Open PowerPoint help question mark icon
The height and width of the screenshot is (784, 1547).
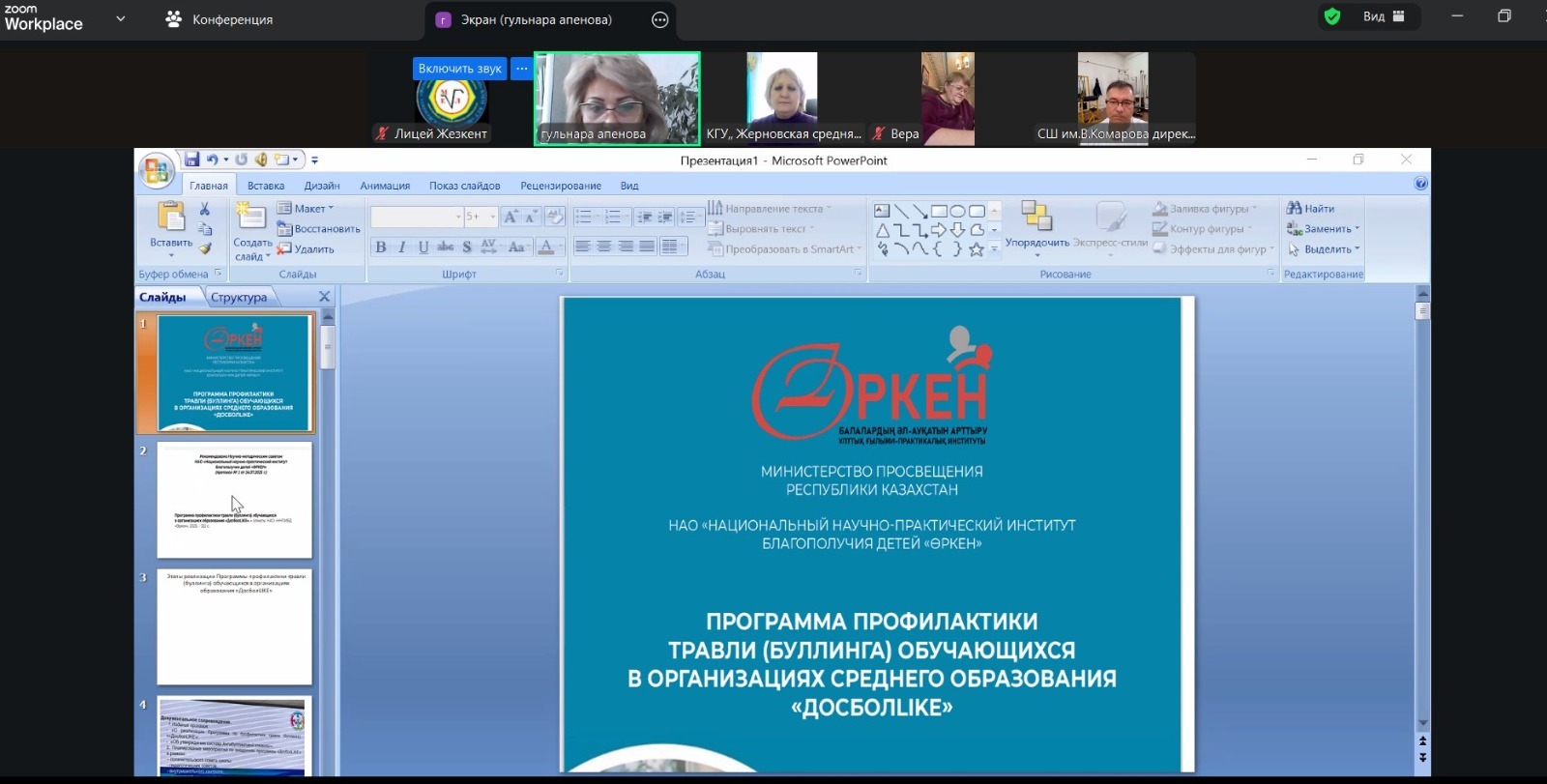1420,184
